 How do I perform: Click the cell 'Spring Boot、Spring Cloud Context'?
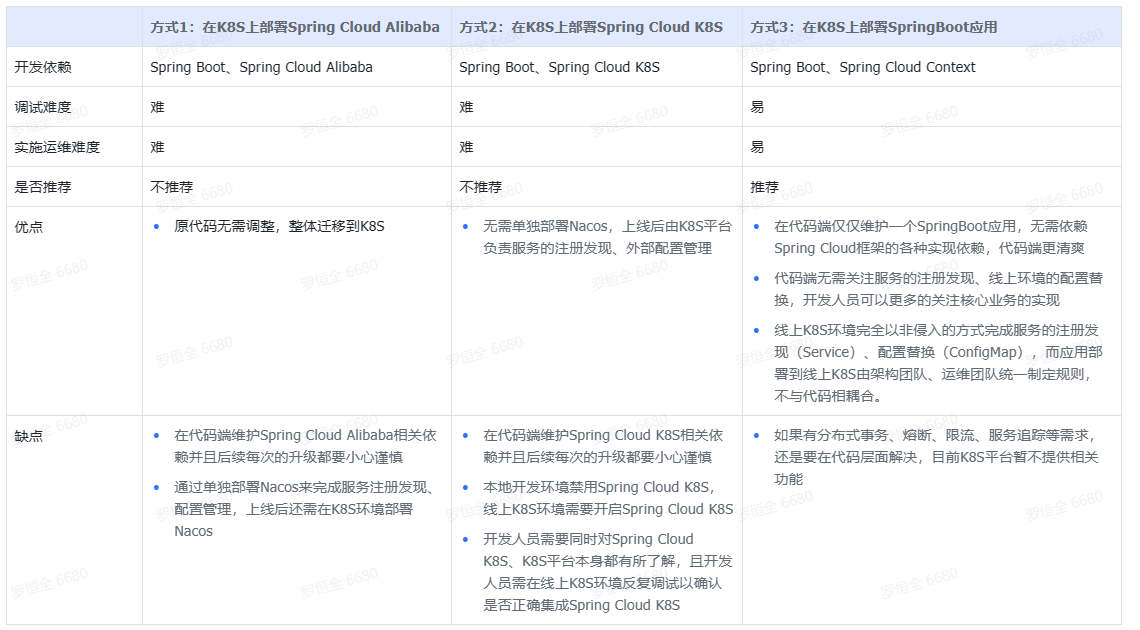coord(862,68)
